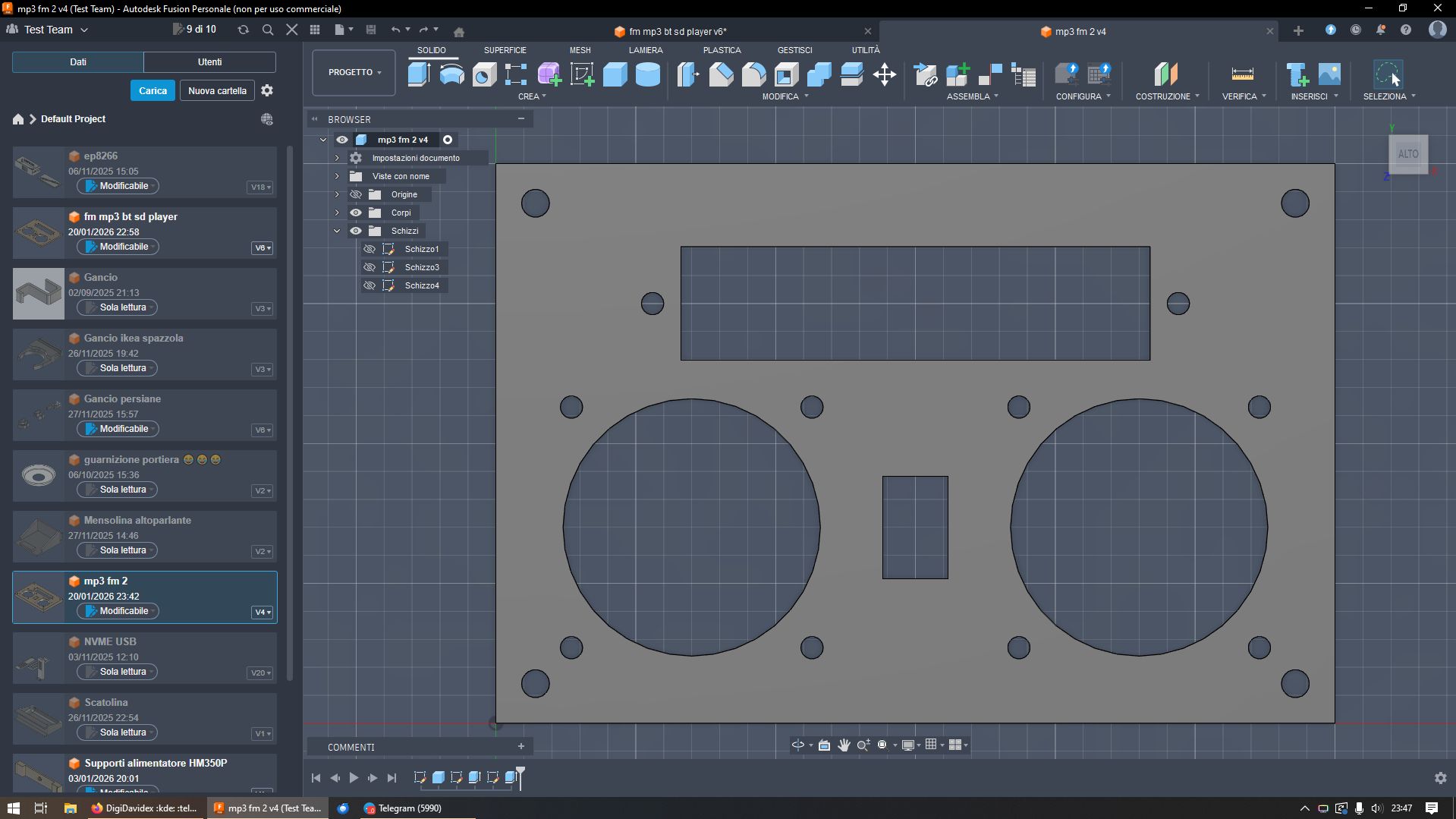Click the Nuova cartella button
The width and height of the screenshot is (1456, 819).
[x=217, y=90]
